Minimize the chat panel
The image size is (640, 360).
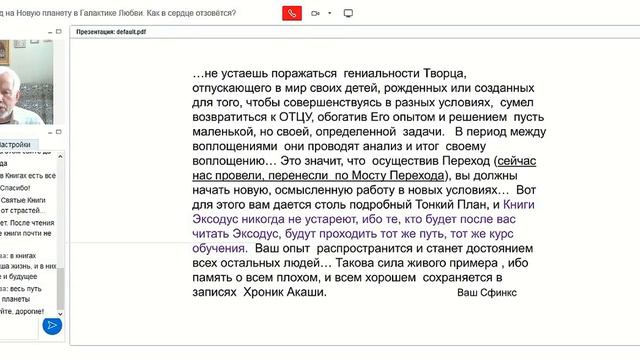(50, 133)
